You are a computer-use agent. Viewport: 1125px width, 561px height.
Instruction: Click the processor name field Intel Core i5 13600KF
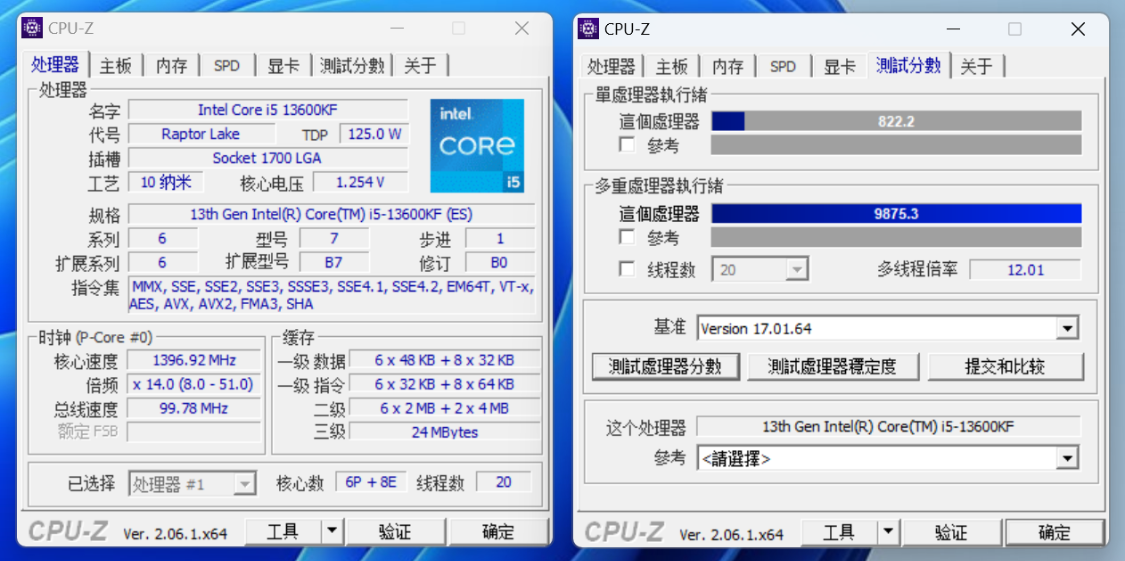click(x=268, y=110)
